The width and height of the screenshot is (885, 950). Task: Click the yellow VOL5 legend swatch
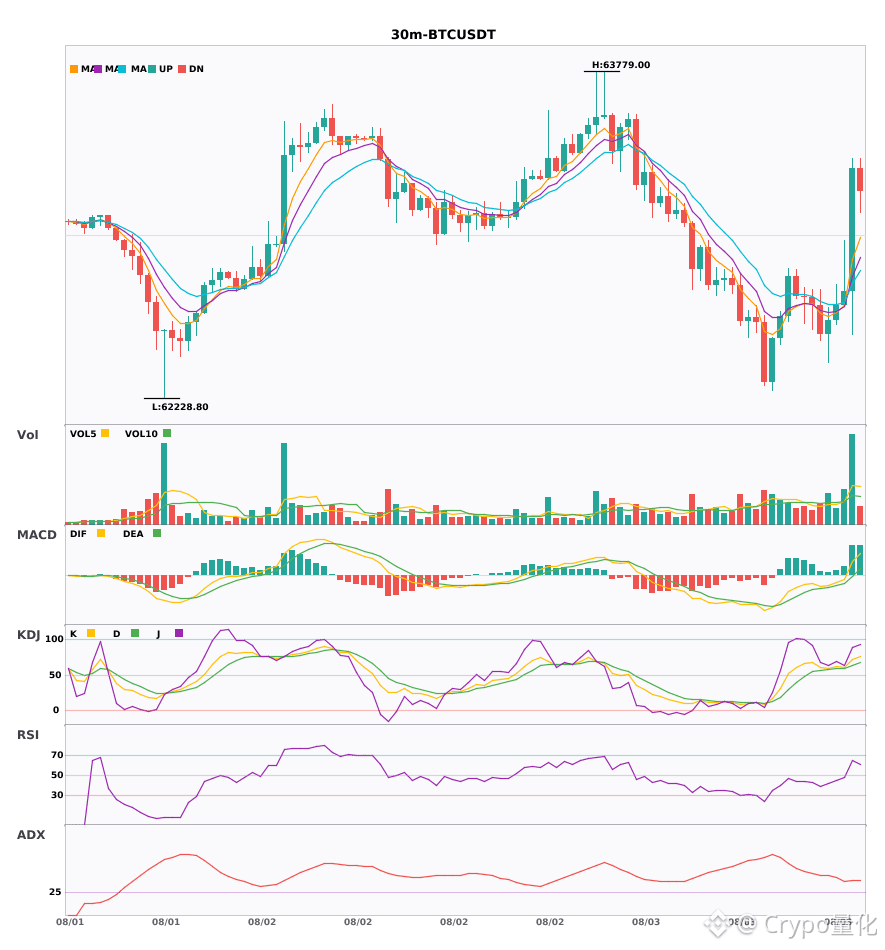[105, 433]
